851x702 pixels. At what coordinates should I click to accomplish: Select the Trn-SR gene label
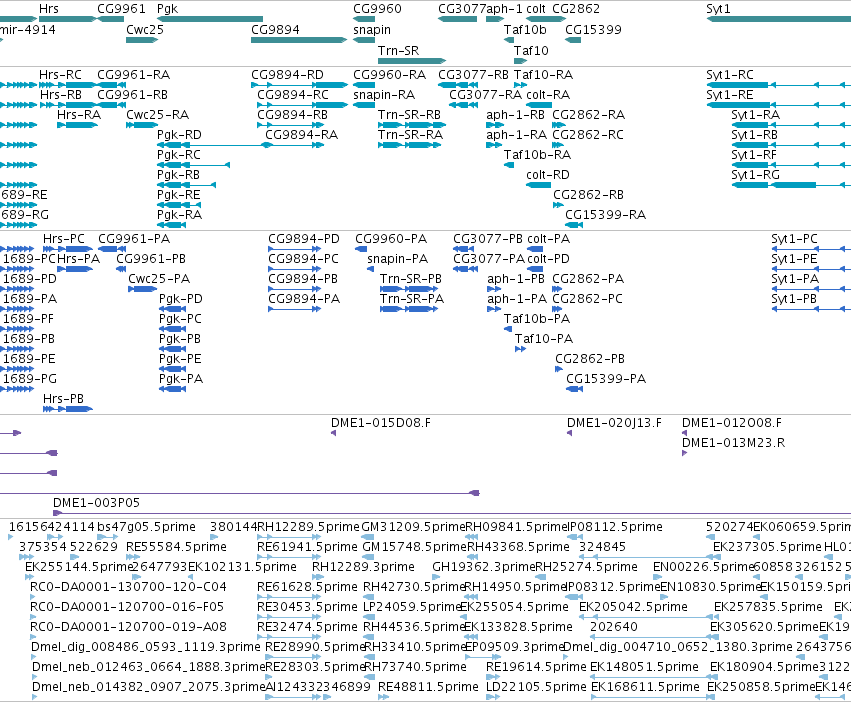(398, 50)
